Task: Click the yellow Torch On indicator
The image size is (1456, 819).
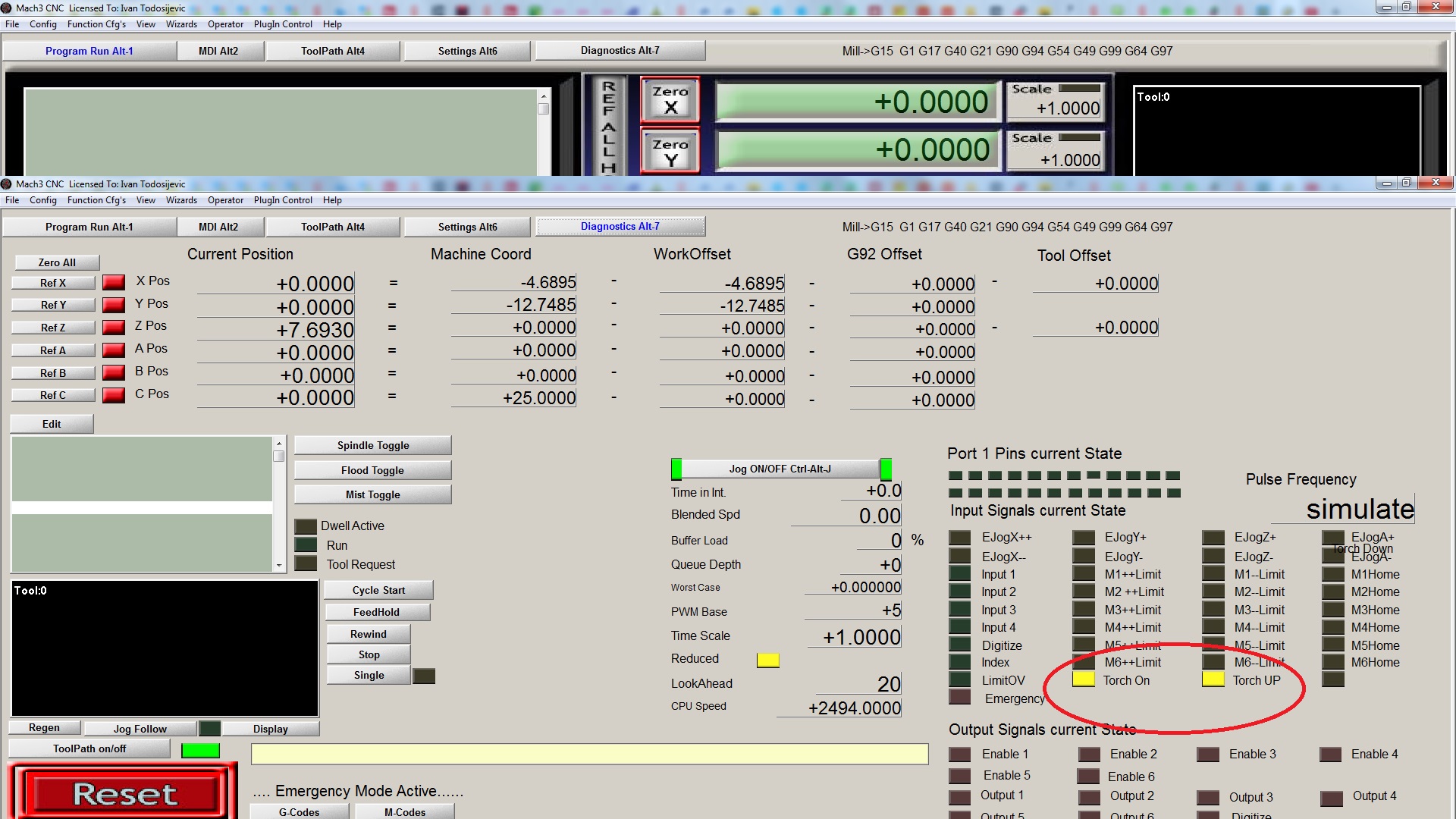Action: tap(1083, 680)
